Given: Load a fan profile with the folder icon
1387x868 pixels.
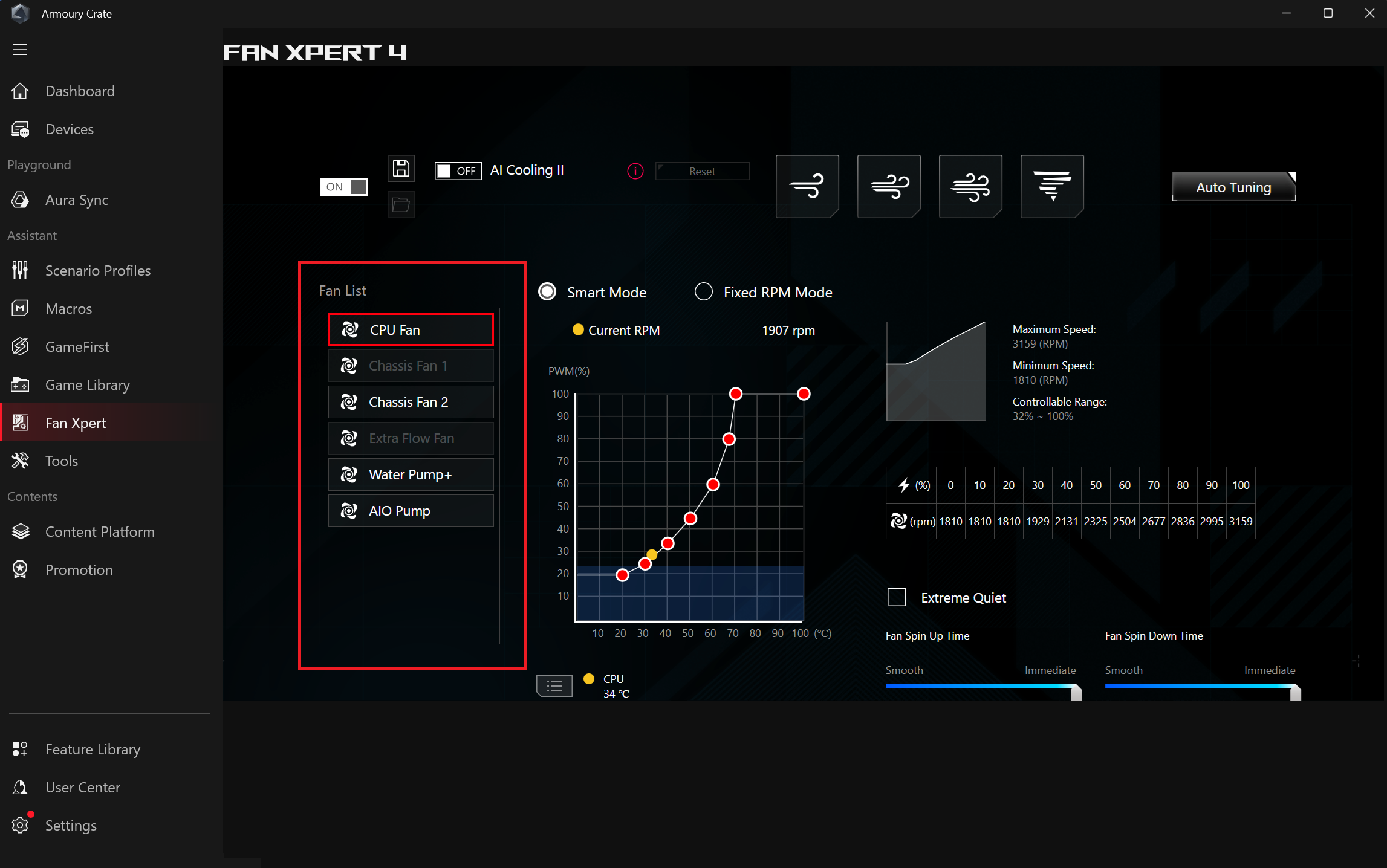Looking at the screenshot, I should (401, 205).
